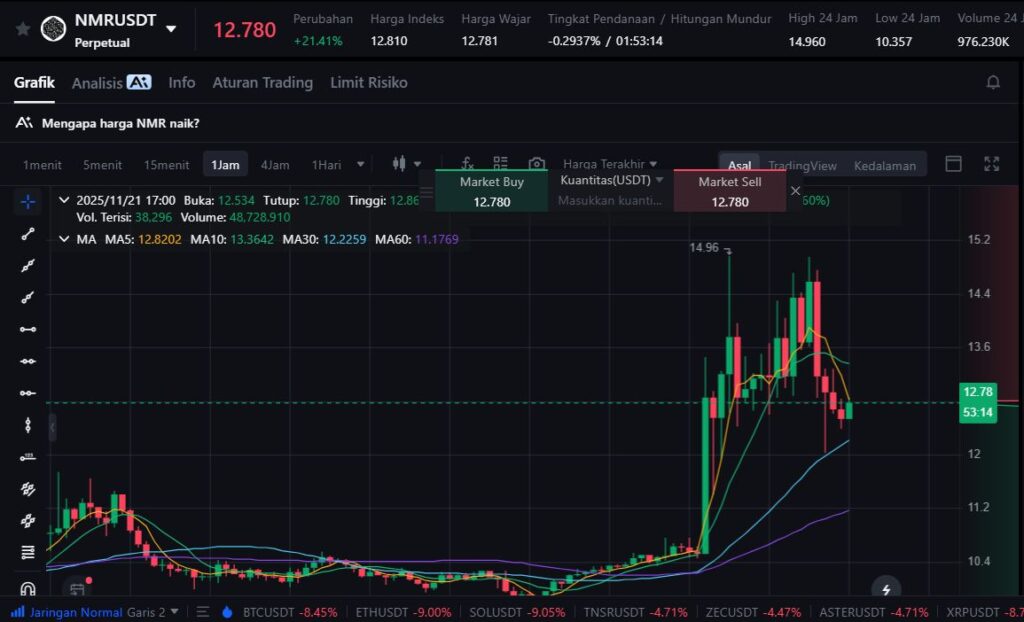This screenshot has width=1024, height=622.
Task: Click the quantity input field
Action: [x=610, y=201]
